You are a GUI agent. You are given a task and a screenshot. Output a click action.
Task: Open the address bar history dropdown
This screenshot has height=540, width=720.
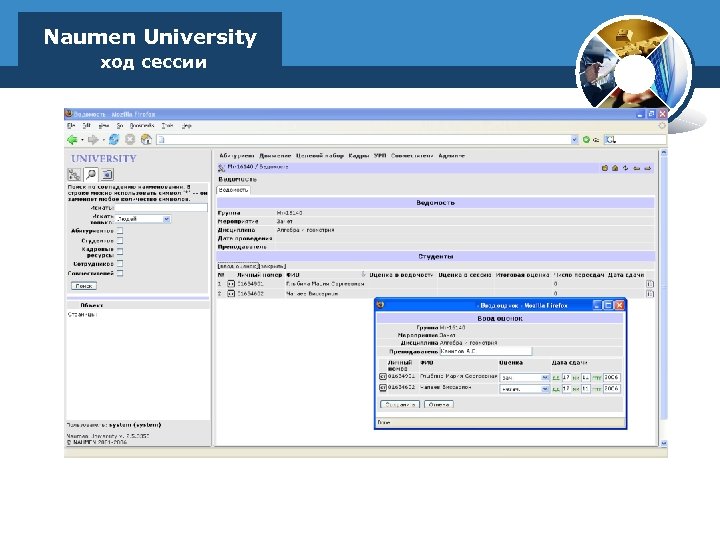574,140
